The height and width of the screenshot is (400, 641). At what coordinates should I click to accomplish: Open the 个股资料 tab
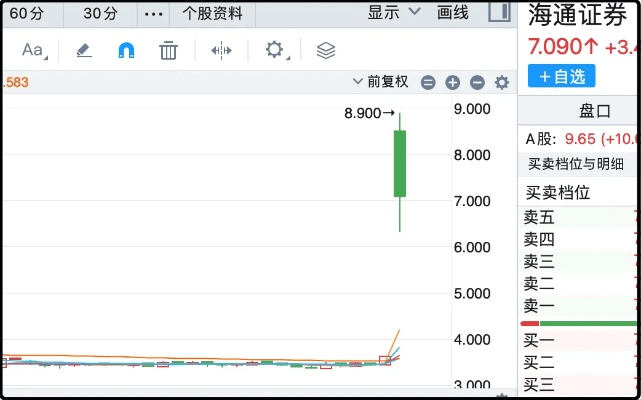(x=212, y=14)
